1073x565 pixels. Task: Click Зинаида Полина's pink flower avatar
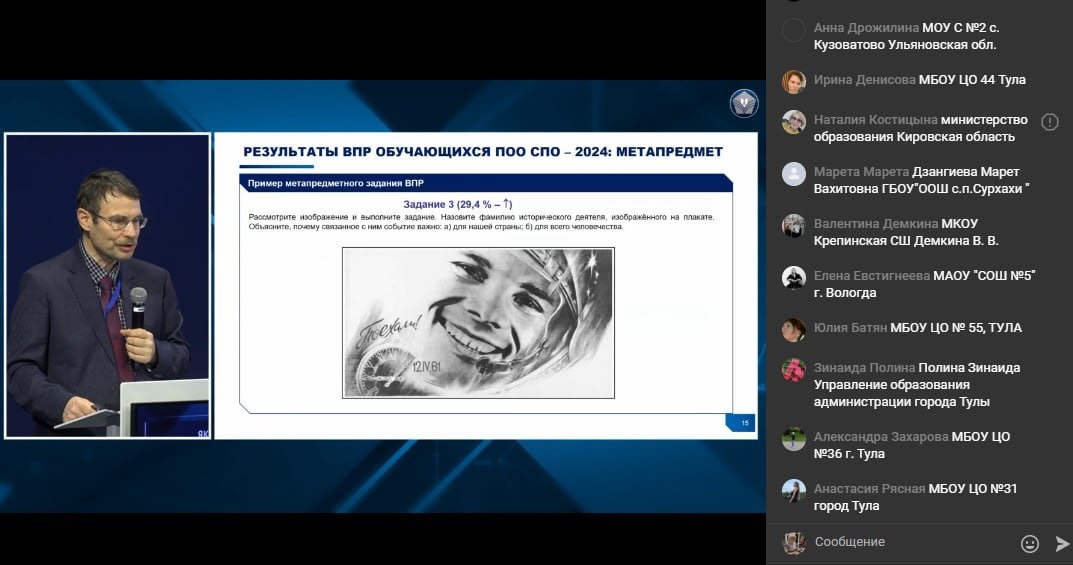click(793, 369)
